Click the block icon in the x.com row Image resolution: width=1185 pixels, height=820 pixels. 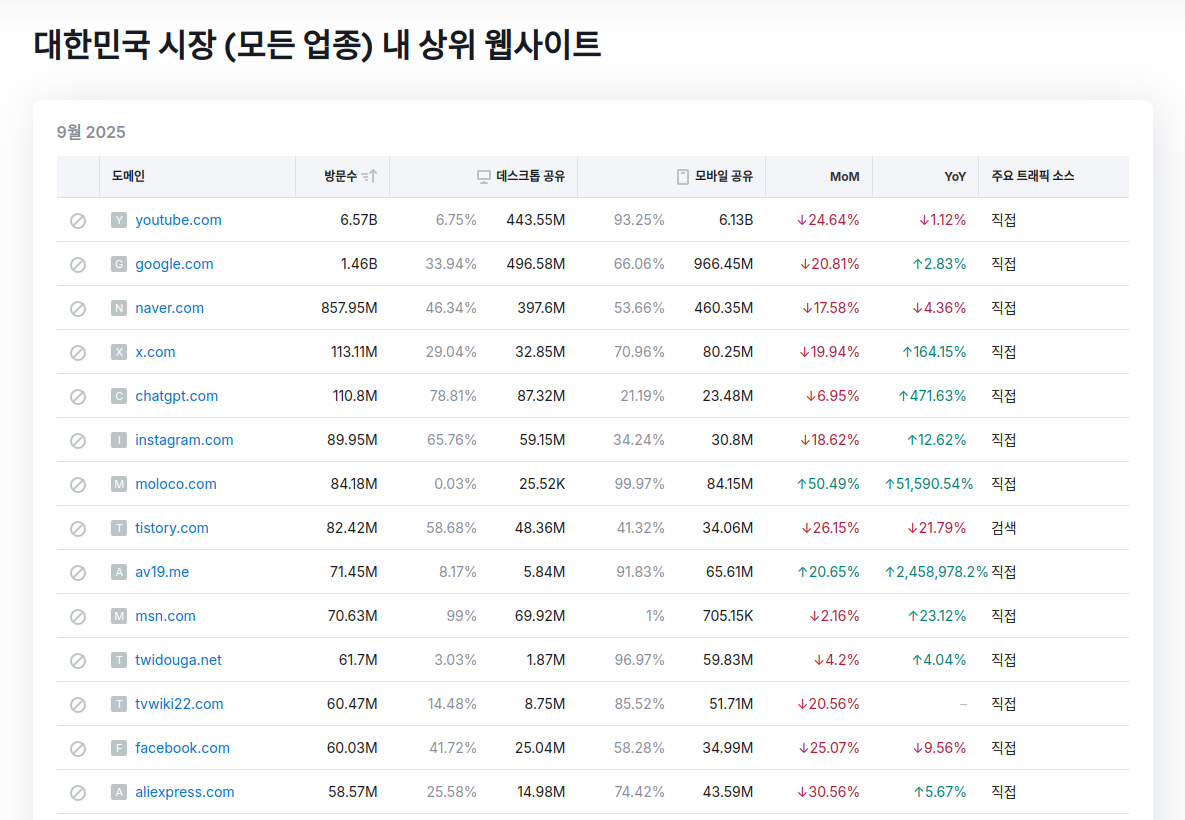pyautogui.click(x=78, y=352)
